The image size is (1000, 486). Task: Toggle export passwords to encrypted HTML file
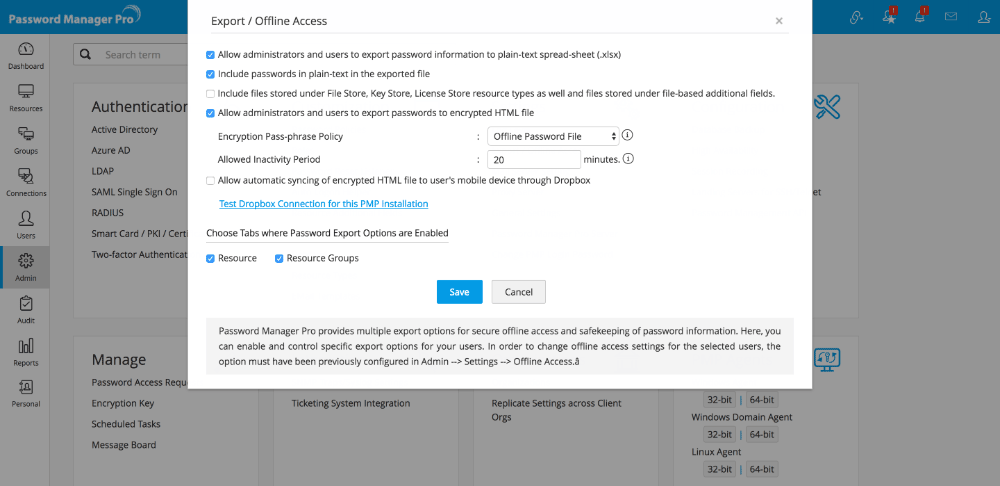coord(210,113)
